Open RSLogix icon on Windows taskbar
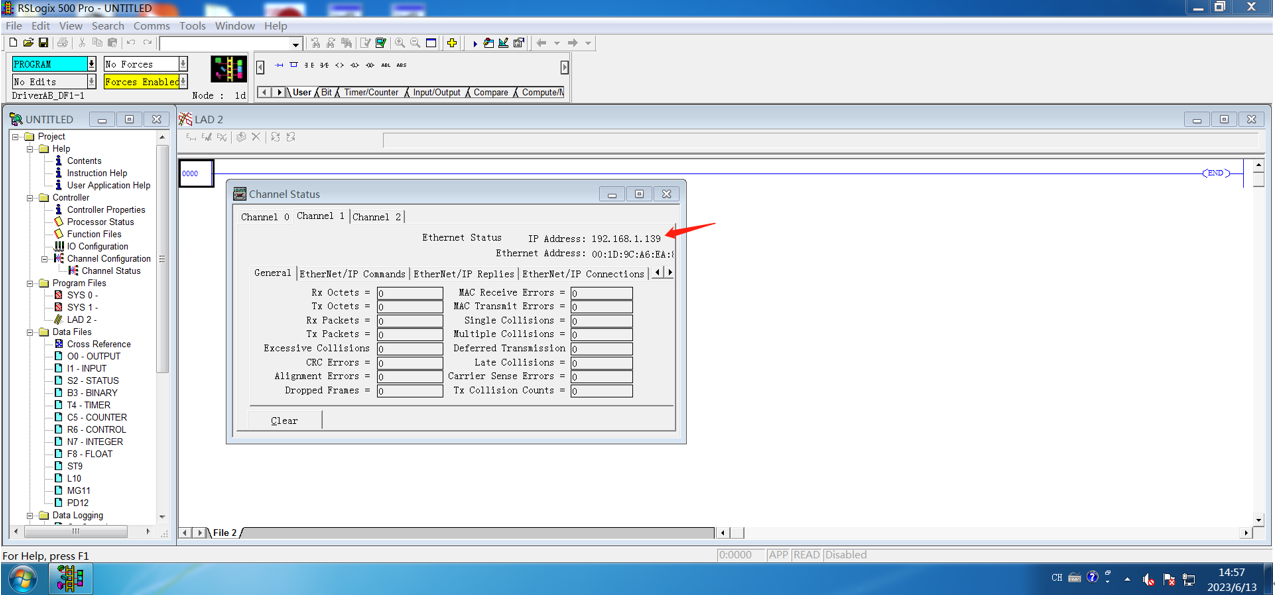This screenshot has width=1275, height=595. point(70,578)
